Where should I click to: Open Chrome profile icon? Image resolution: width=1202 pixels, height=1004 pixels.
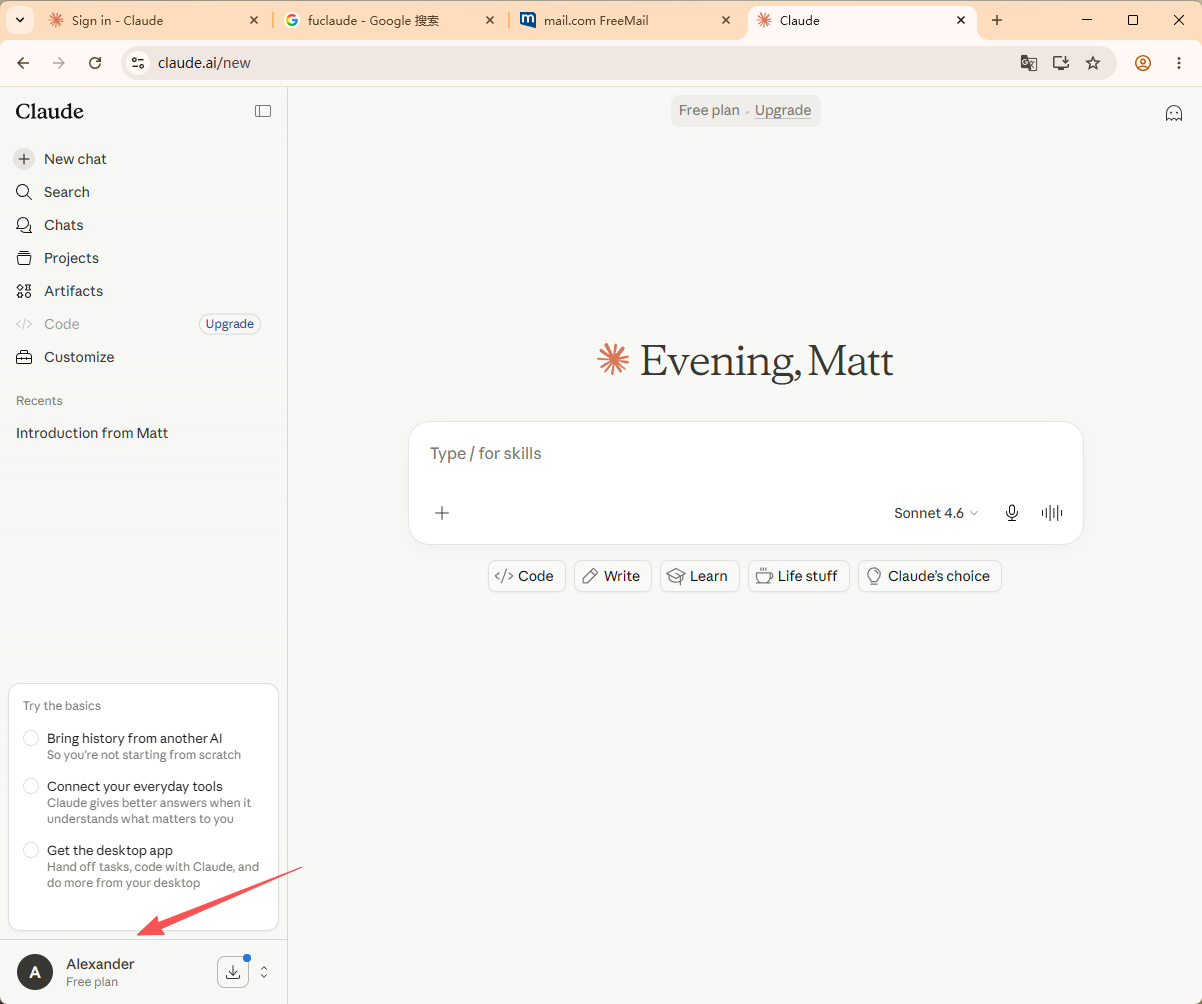point(1143,63)
